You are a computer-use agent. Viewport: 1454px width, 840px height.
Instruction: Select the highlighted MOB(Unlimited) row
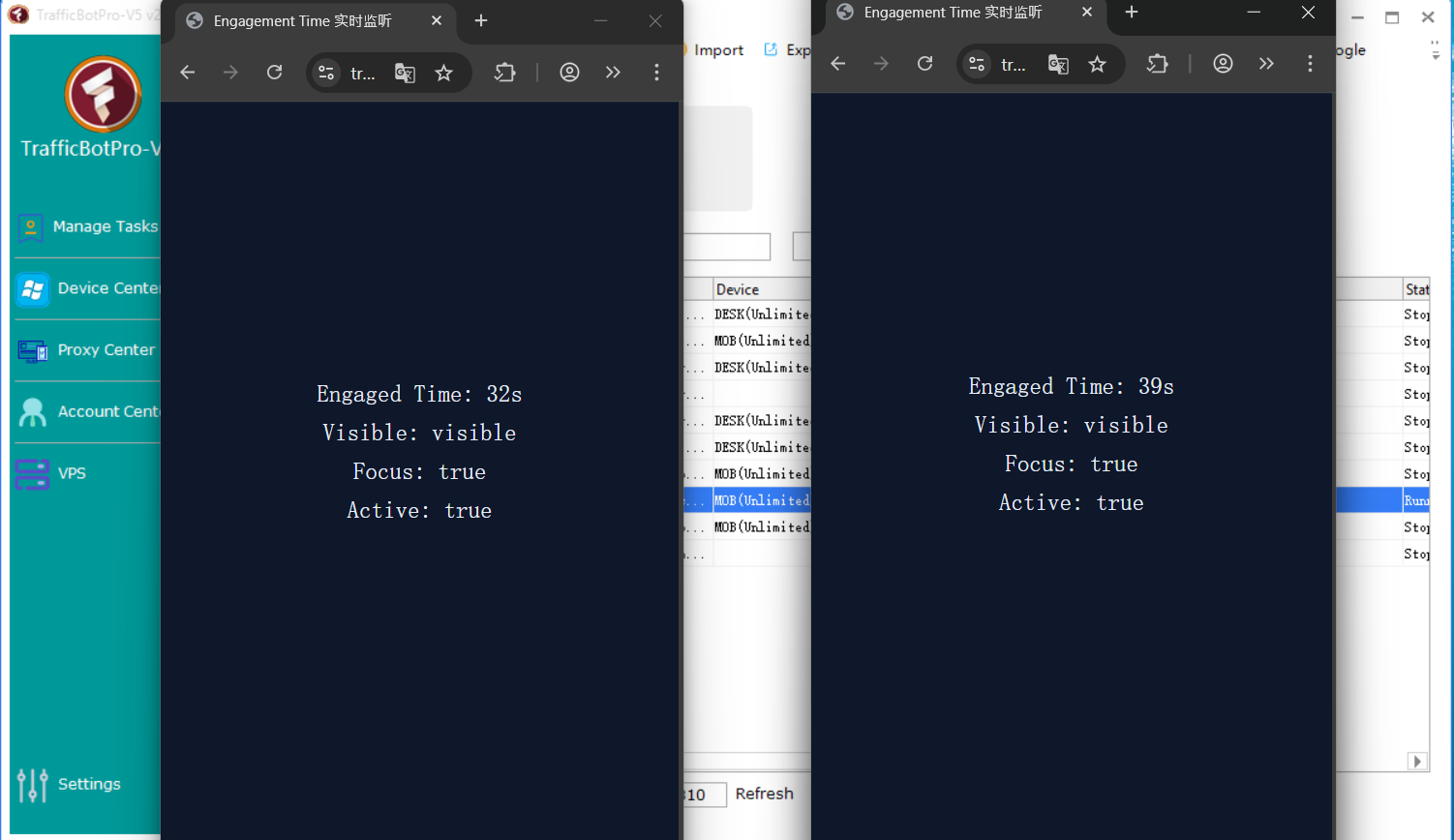tap(761, 500)
